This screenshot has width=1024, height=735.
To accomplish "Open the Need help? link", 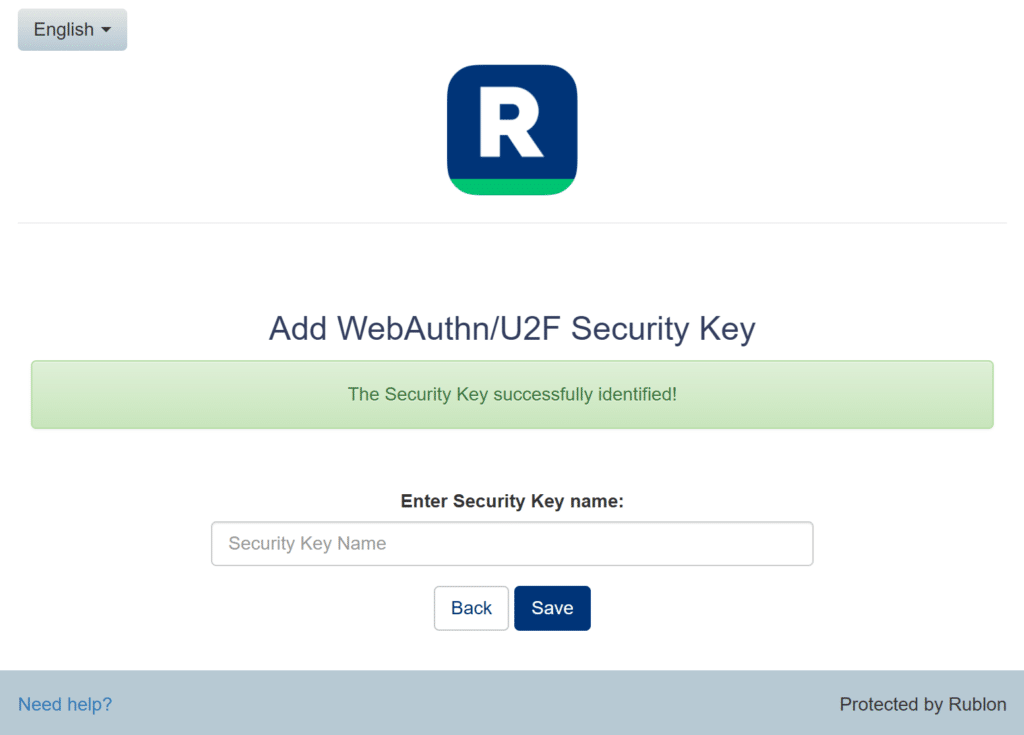I will [x=64, y=704].
